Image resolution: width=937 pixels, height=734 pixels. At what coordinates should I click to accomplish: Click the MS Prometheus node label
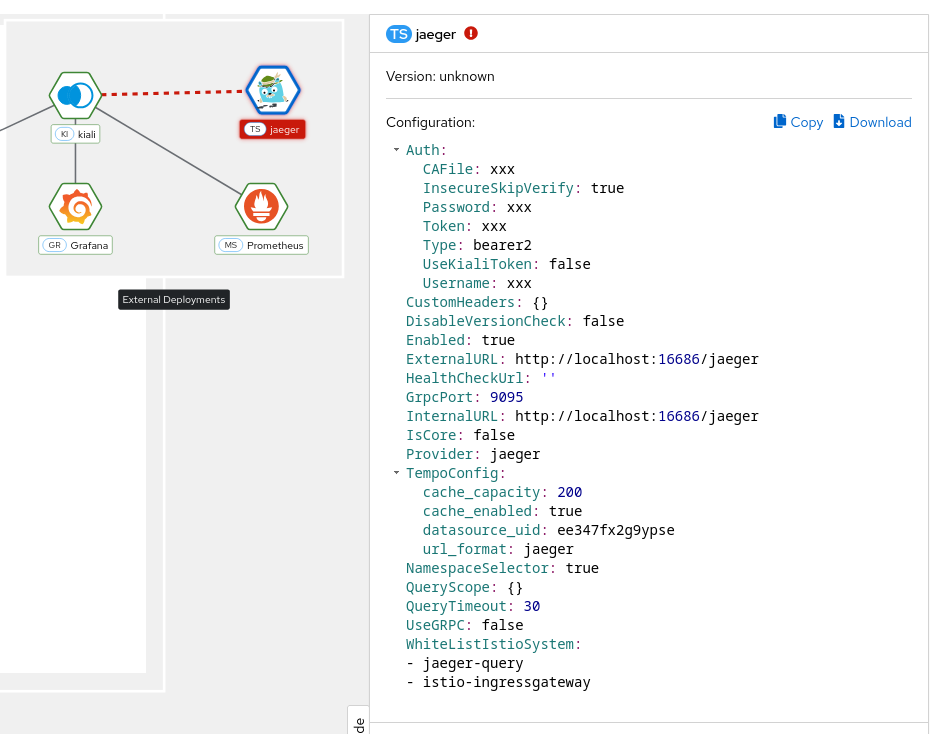tap(261, 245)
